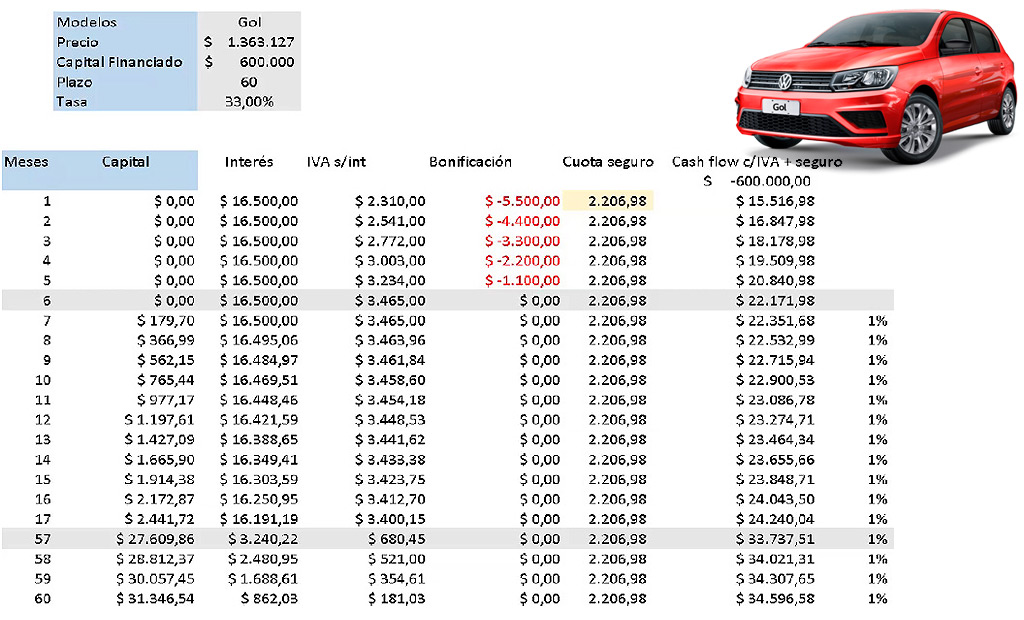Click the 'Precio' label cell
Image resolution: width=1024 pixels, height=620 pixels.
78,42
